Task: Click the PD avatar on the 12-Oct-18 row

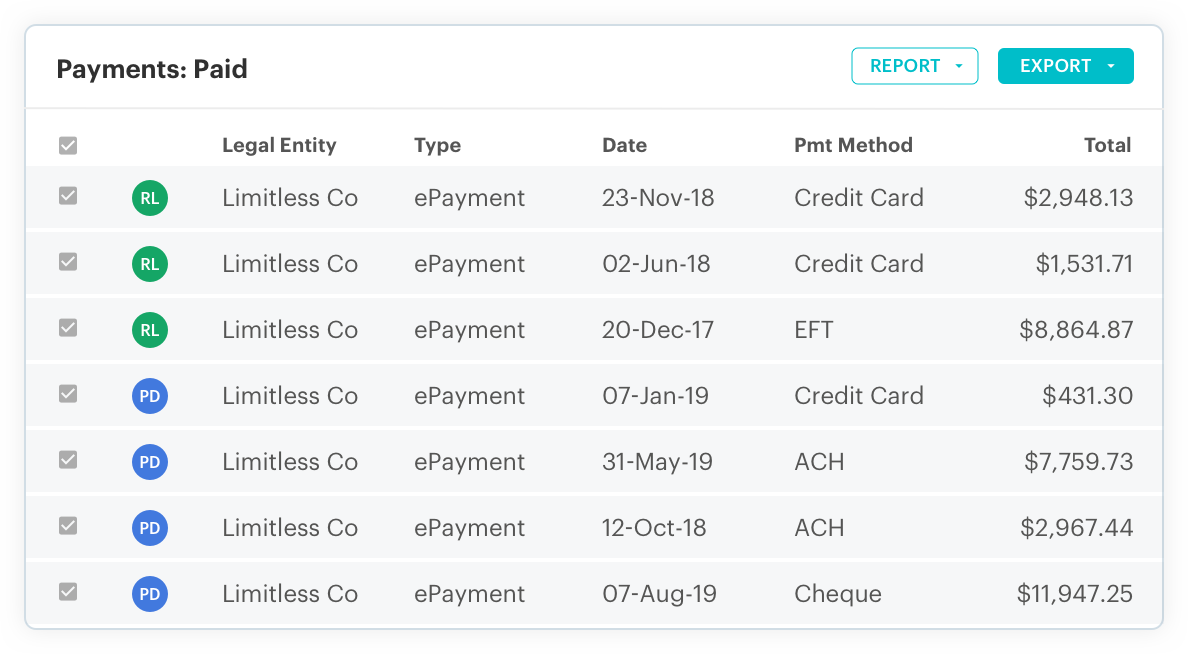Action: point(150,527)
